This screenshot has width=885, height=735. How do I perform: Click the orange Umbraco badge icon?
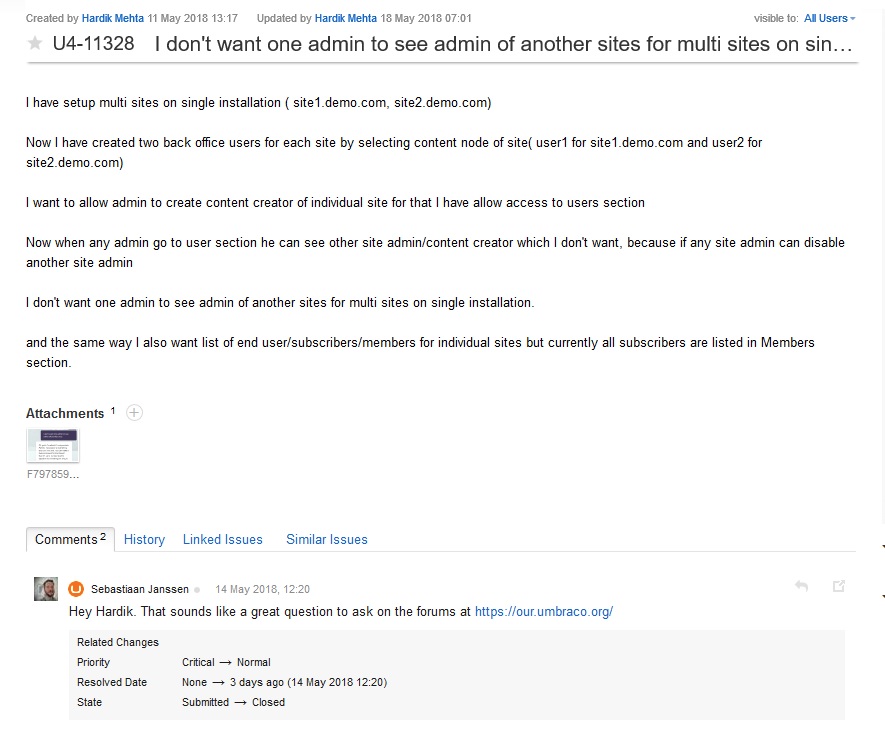[76, 589]
